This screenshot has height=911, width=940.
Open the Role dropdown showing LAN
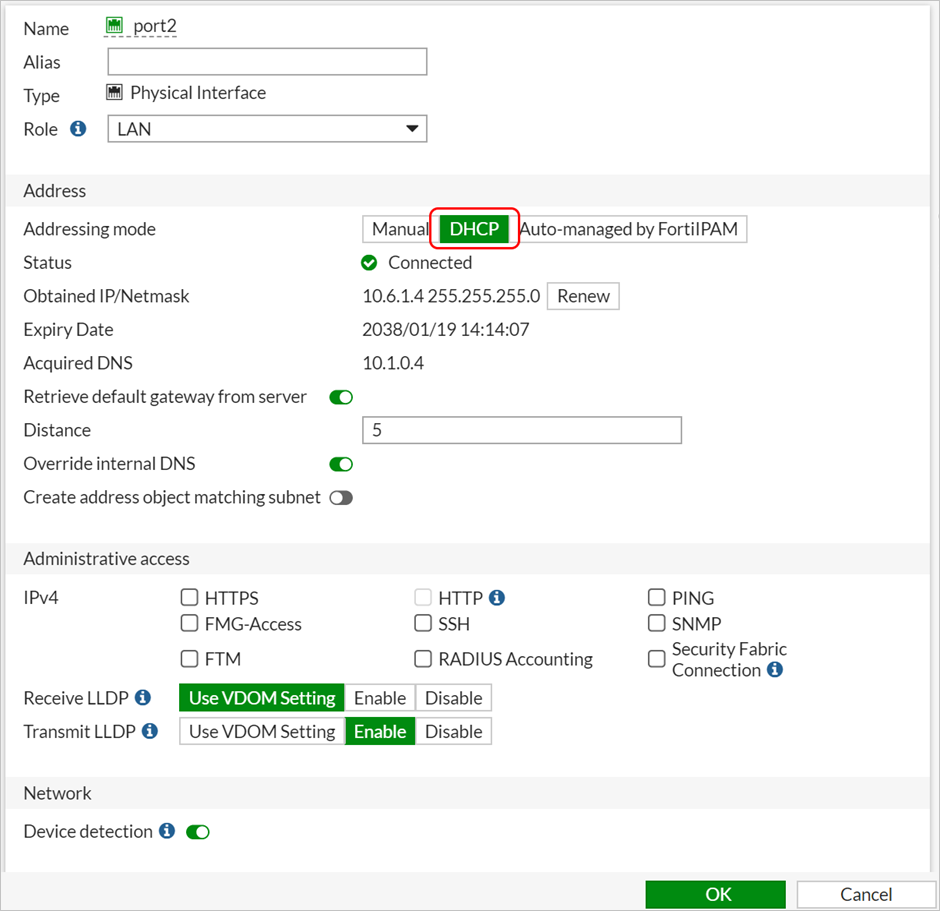(x=267, y=129)
